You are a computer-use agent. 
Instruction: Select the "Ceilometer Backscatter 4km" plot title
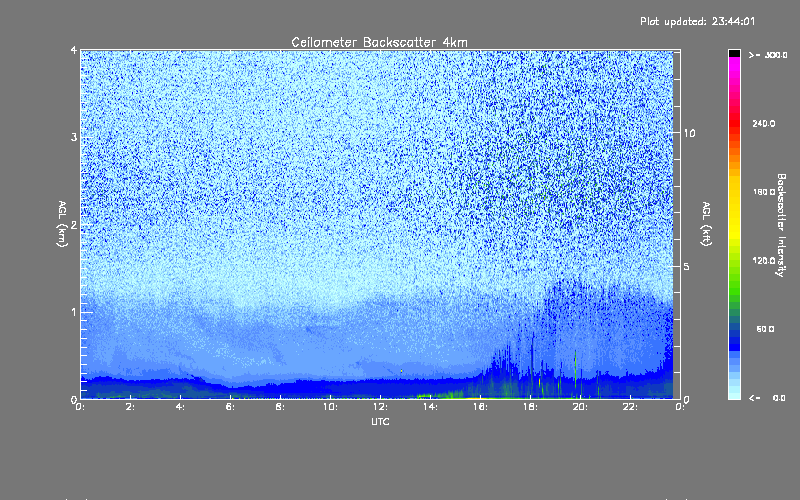pyautogui.click(x=380, y=42)
